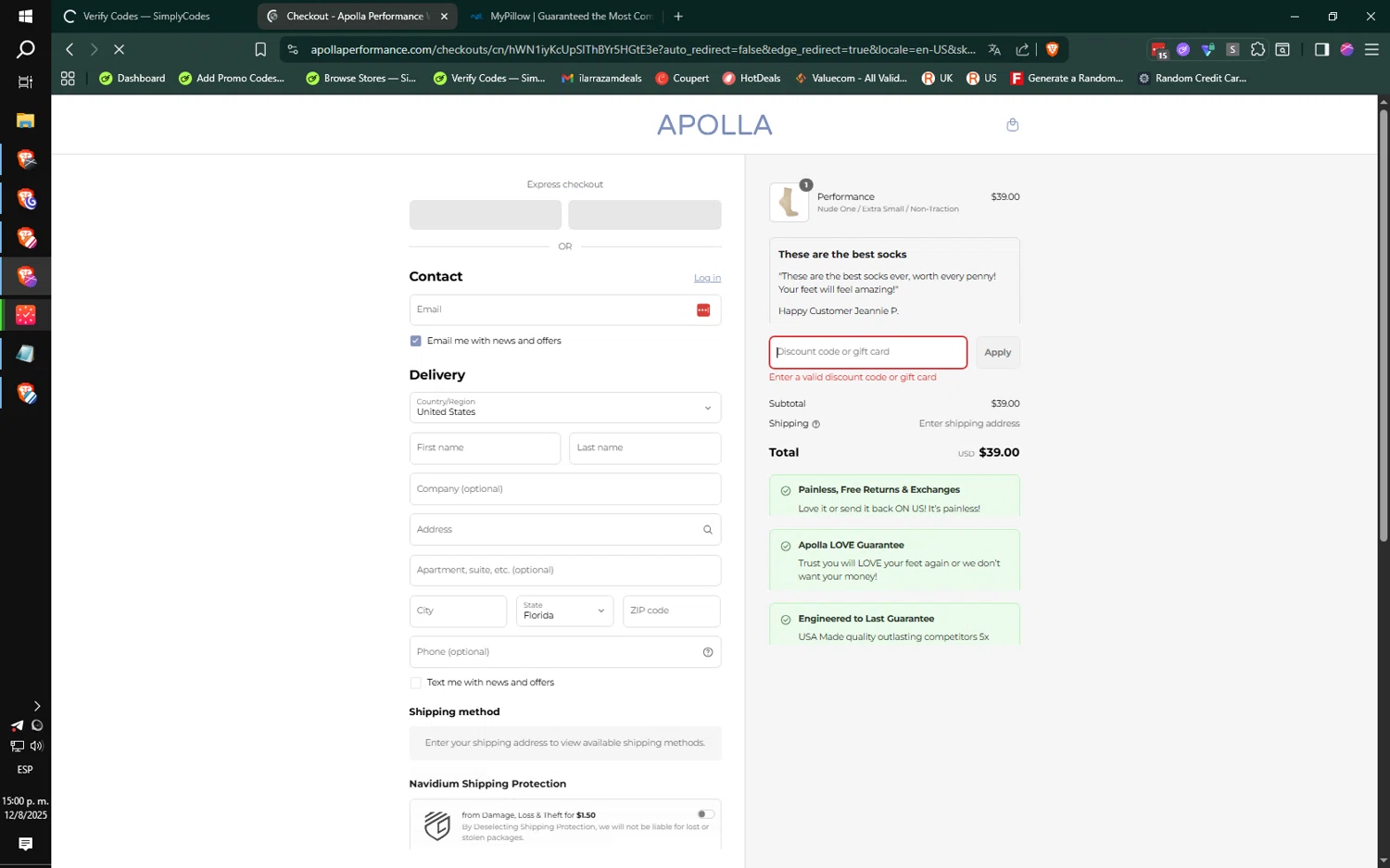Open the volume speaker icon in taskbar
This screenshot has width=1390, height=868.
(36, 747)
